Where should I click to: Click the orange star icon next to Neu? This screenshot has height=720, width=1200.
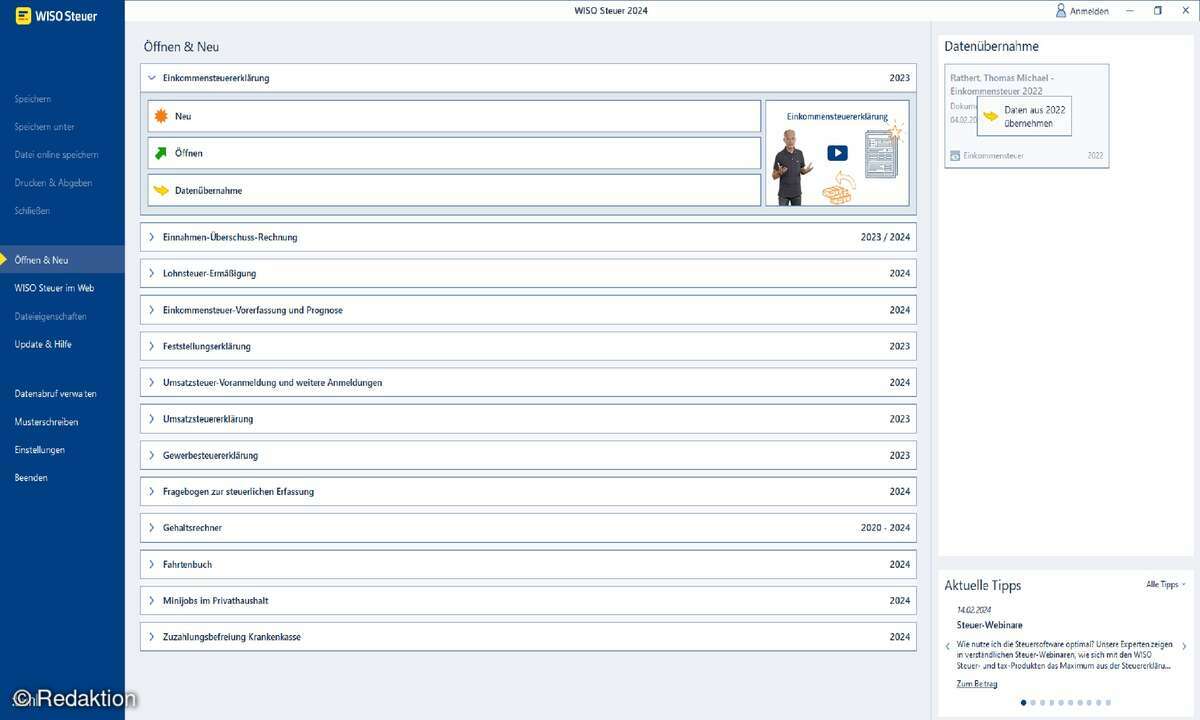(161, 116)
